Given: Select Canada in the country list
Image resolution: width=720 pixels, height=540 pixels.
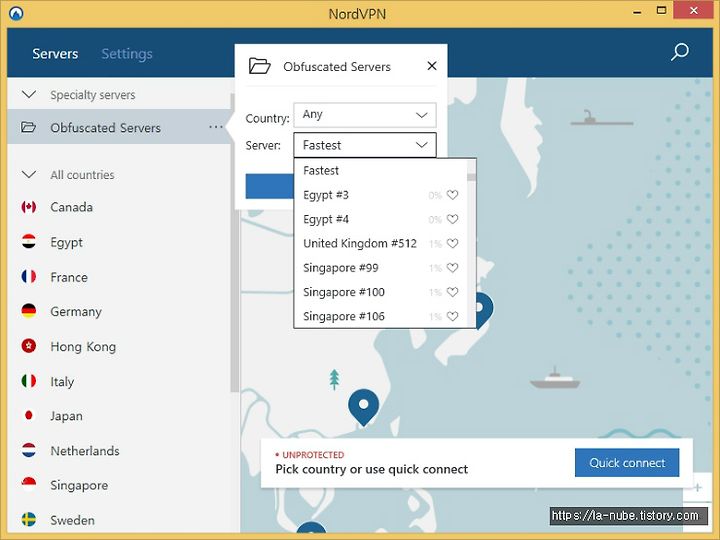Looking at the screenshot, I should click(119, 207).
